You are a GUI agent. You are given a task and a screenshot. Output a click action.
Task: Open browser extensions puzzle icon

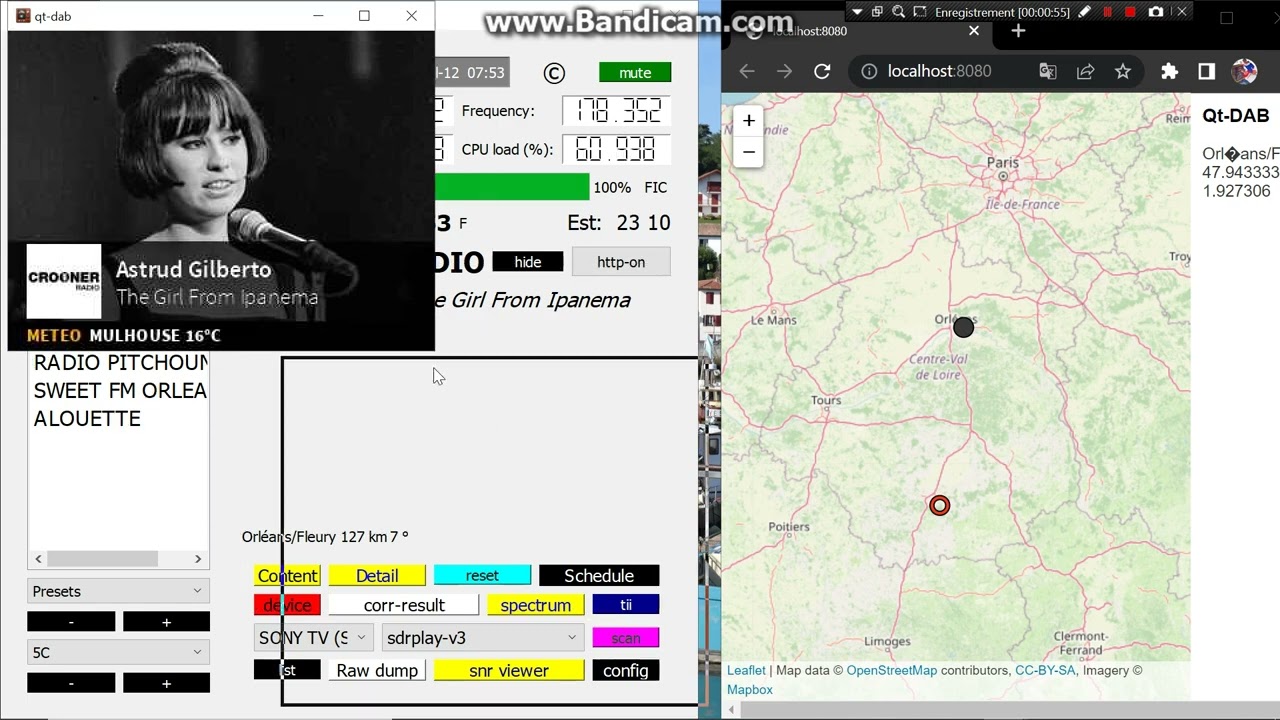click(1169, 71)
